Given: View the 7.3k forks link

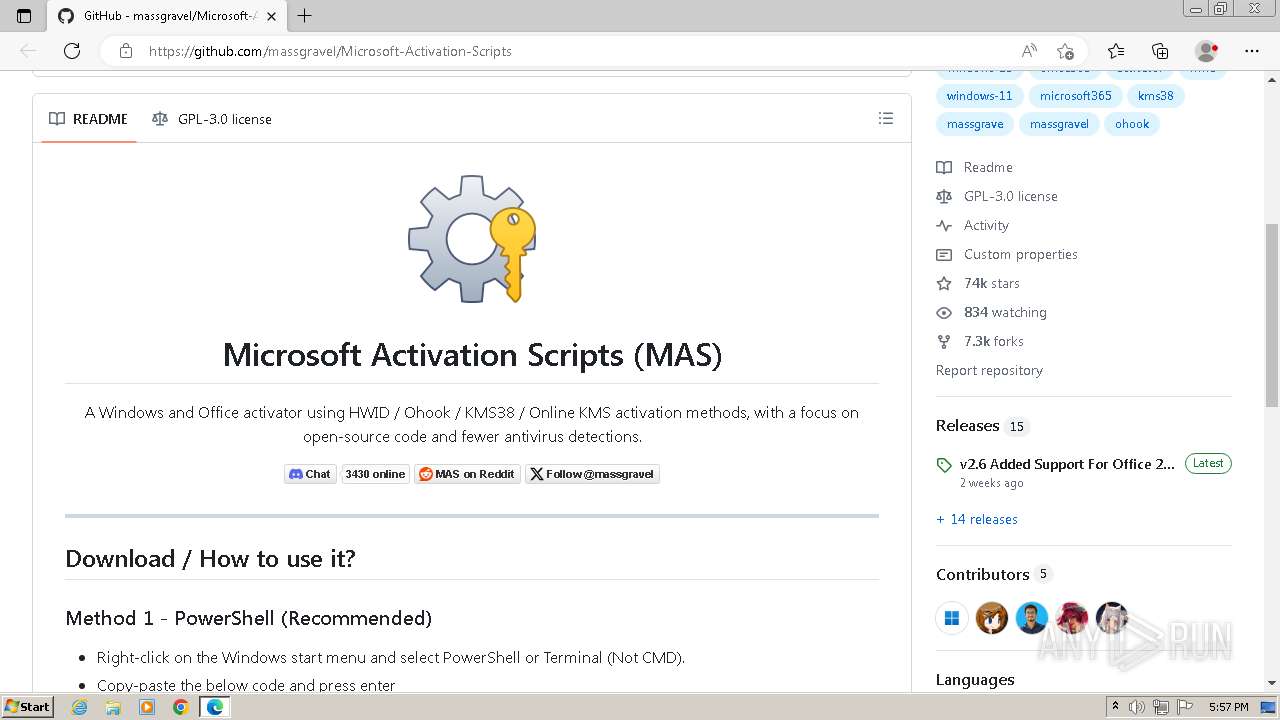Looking at the screenshot, I should click(980, 341).
